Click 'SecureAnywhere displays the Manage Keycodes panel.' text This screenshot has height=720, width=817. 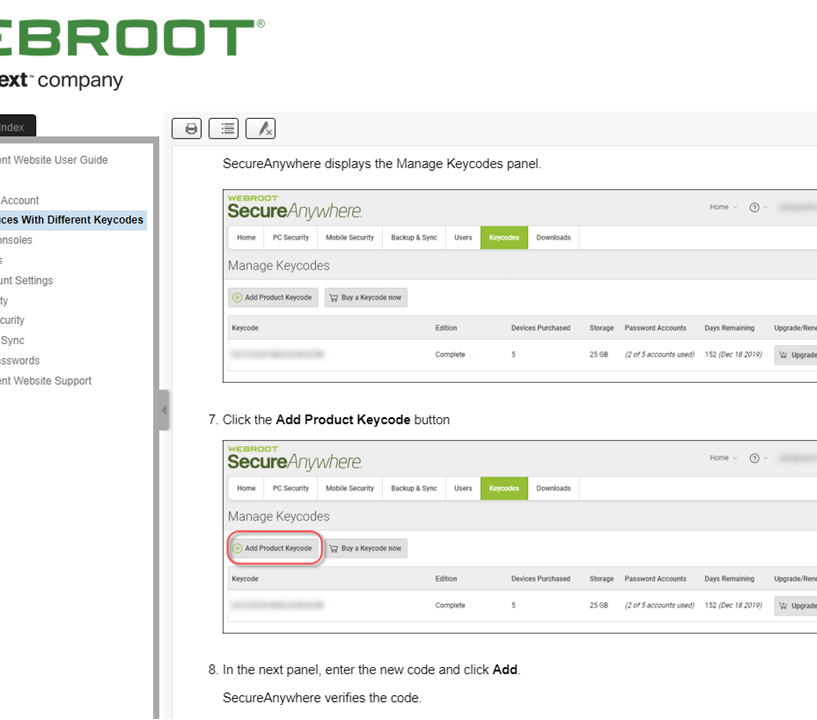coord(382,164)
